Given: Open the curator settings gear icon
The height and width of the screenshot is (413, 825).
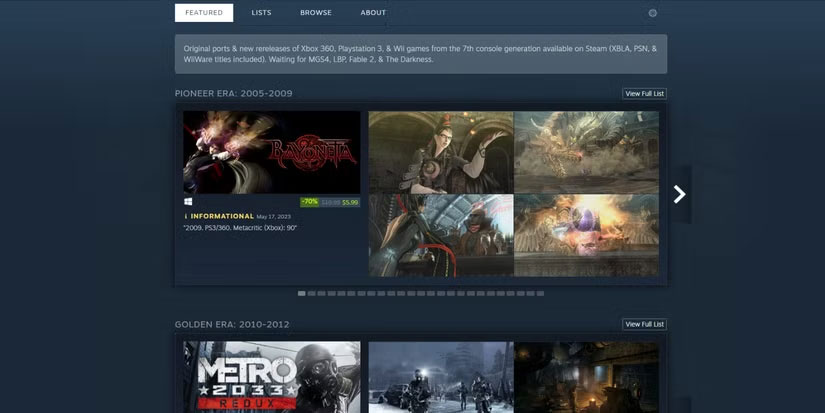Looking at the screenshot, I should 652,13.
